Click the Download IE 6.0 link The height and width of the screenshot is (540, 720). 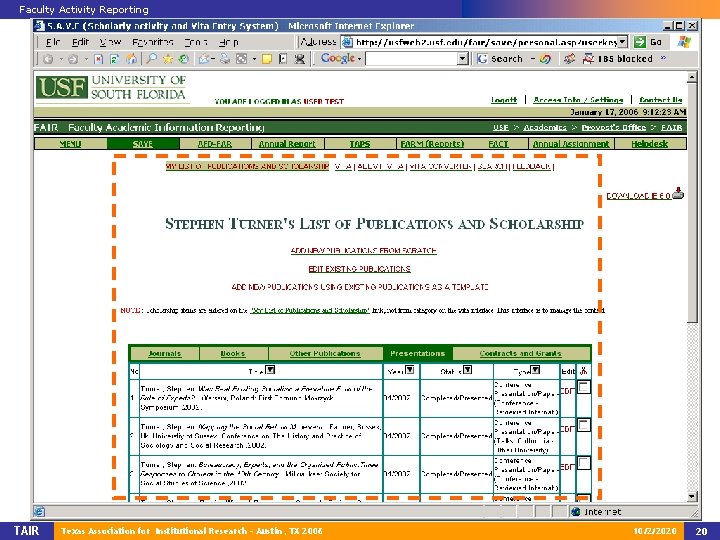tap(639, 196)
